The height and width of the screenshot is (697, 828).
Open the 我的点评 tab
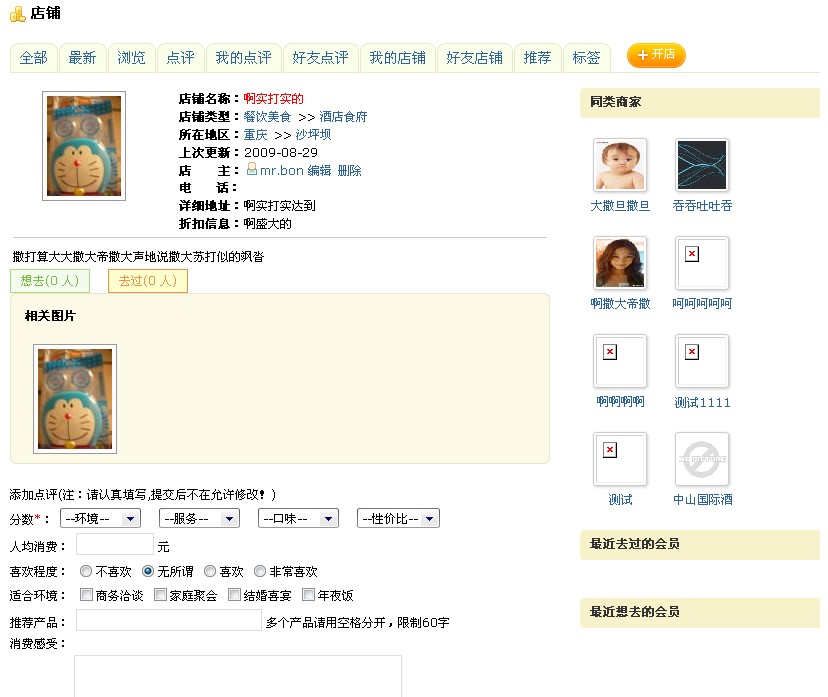244,58
